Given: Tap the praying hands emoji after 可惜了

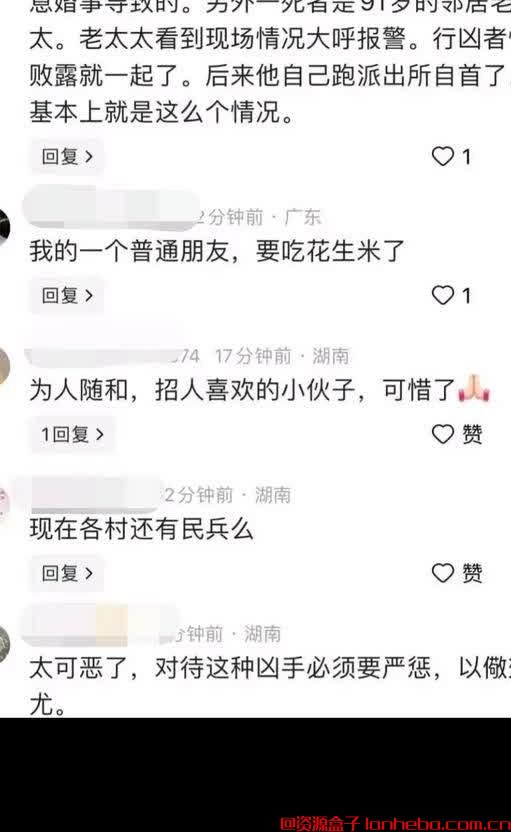Looking at the screenshot, I should 473,388.
